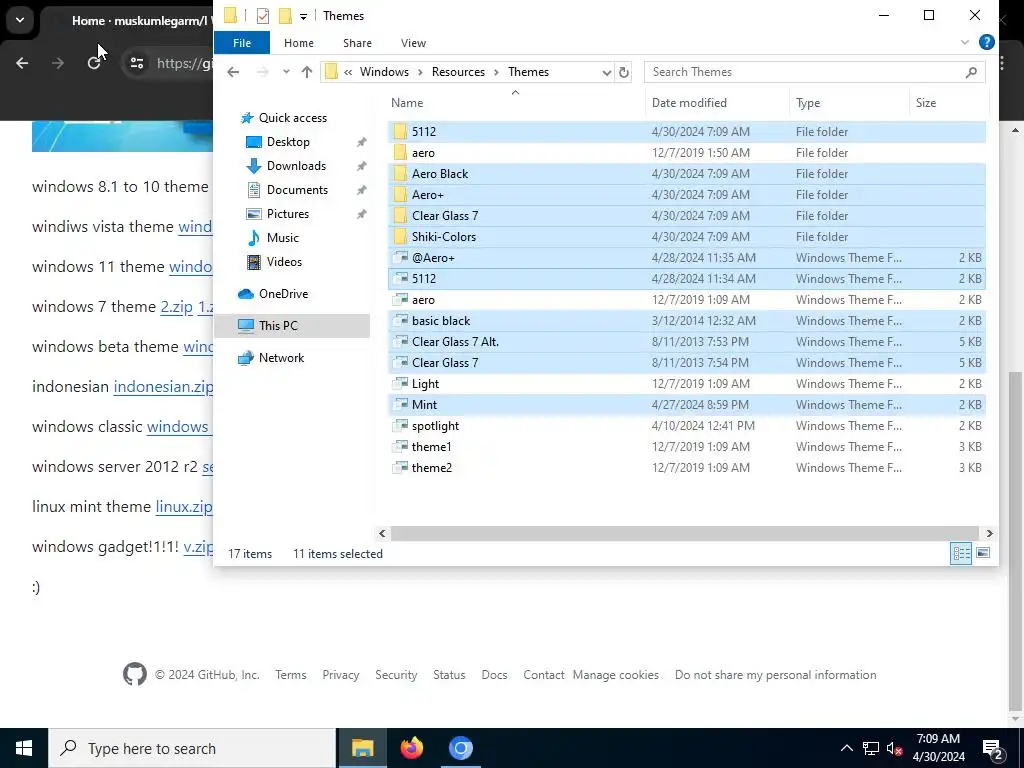Screen dimensions: 1024x768
Task: Sort by Type column header
Action: click(x=808, y=103)
